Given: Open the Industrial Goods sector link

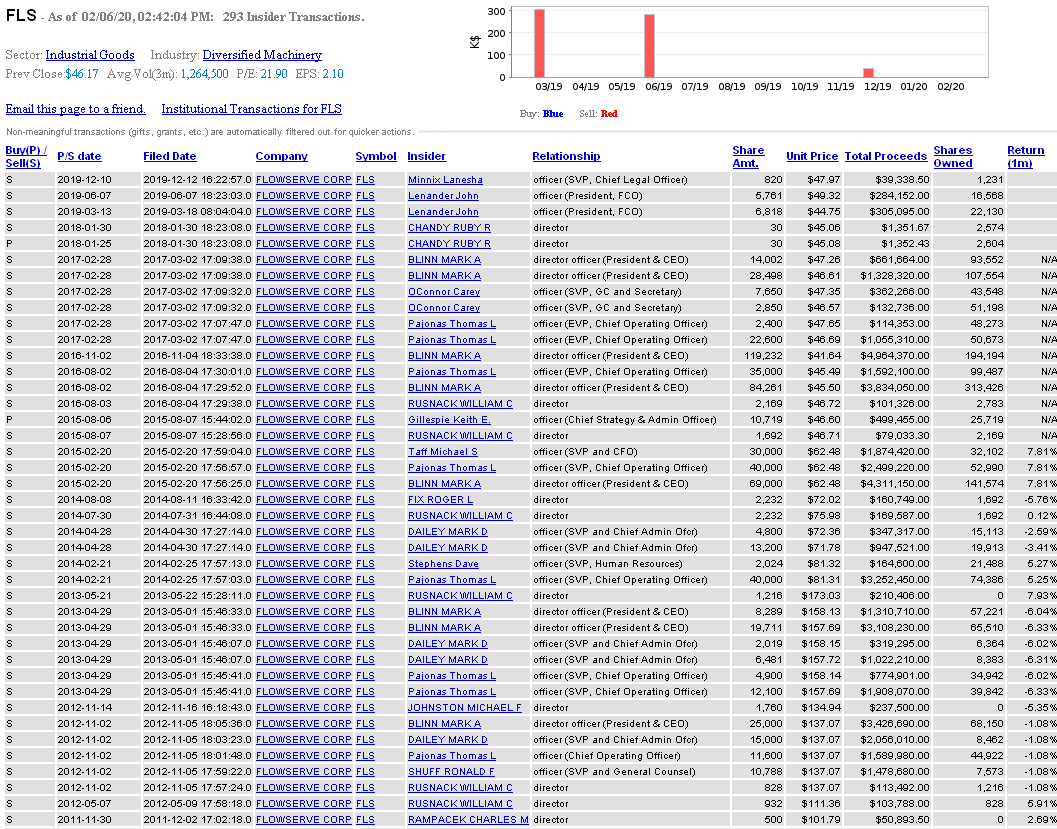Looking at the screenshot, I should [x=90, y=55].
